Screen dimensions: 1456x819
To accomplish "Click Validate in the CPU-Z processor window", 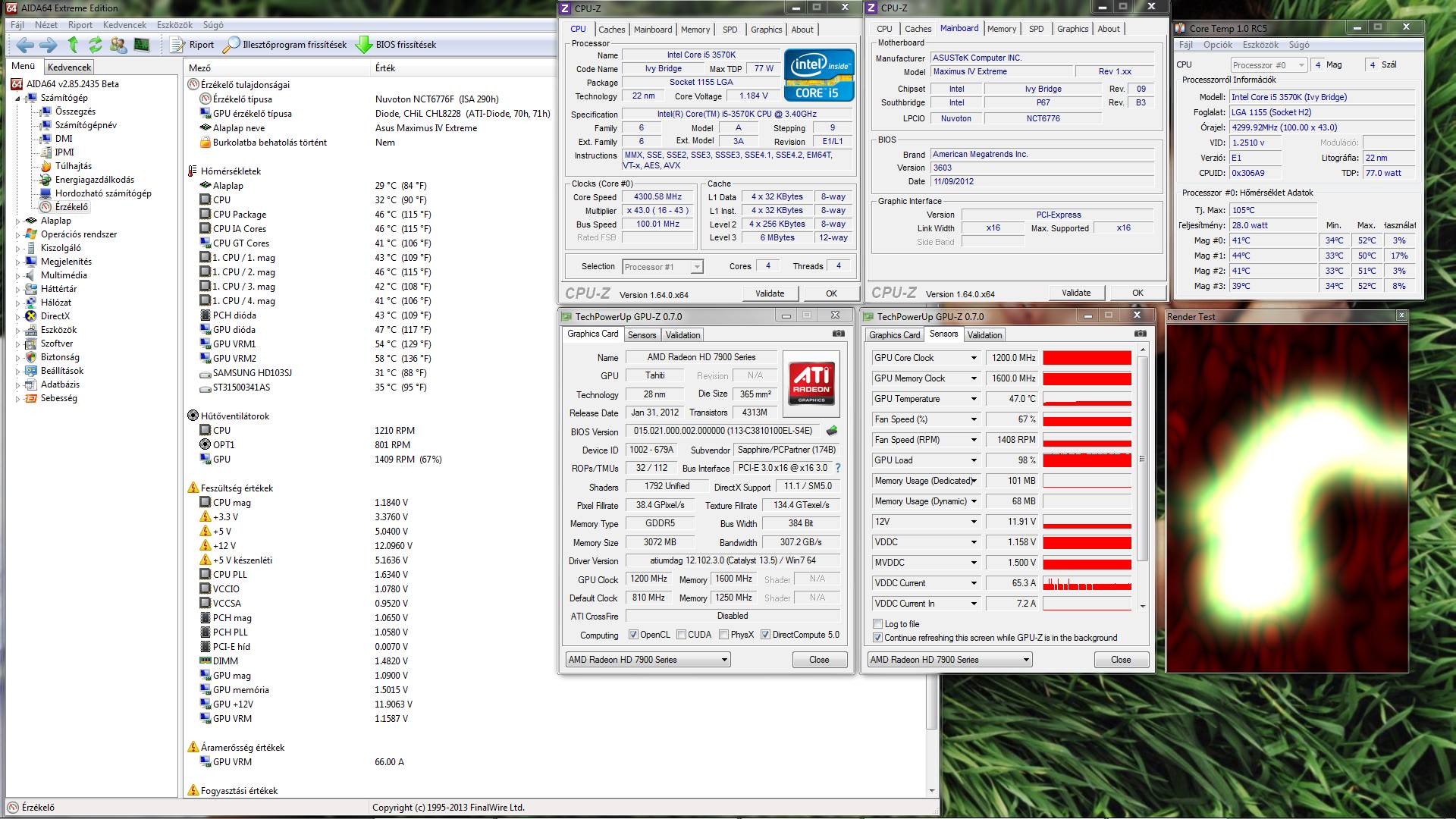I will point(770,293).
